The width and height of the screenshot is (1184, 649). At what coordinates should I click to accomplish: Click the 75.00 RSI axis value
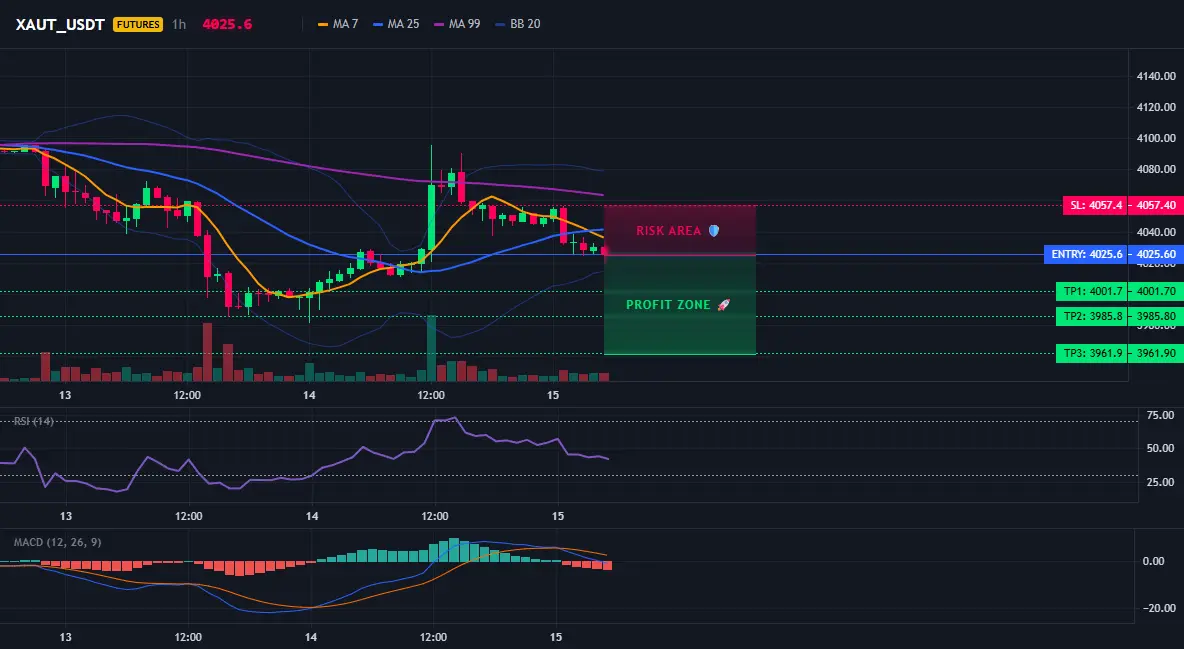pos(1160,416)
